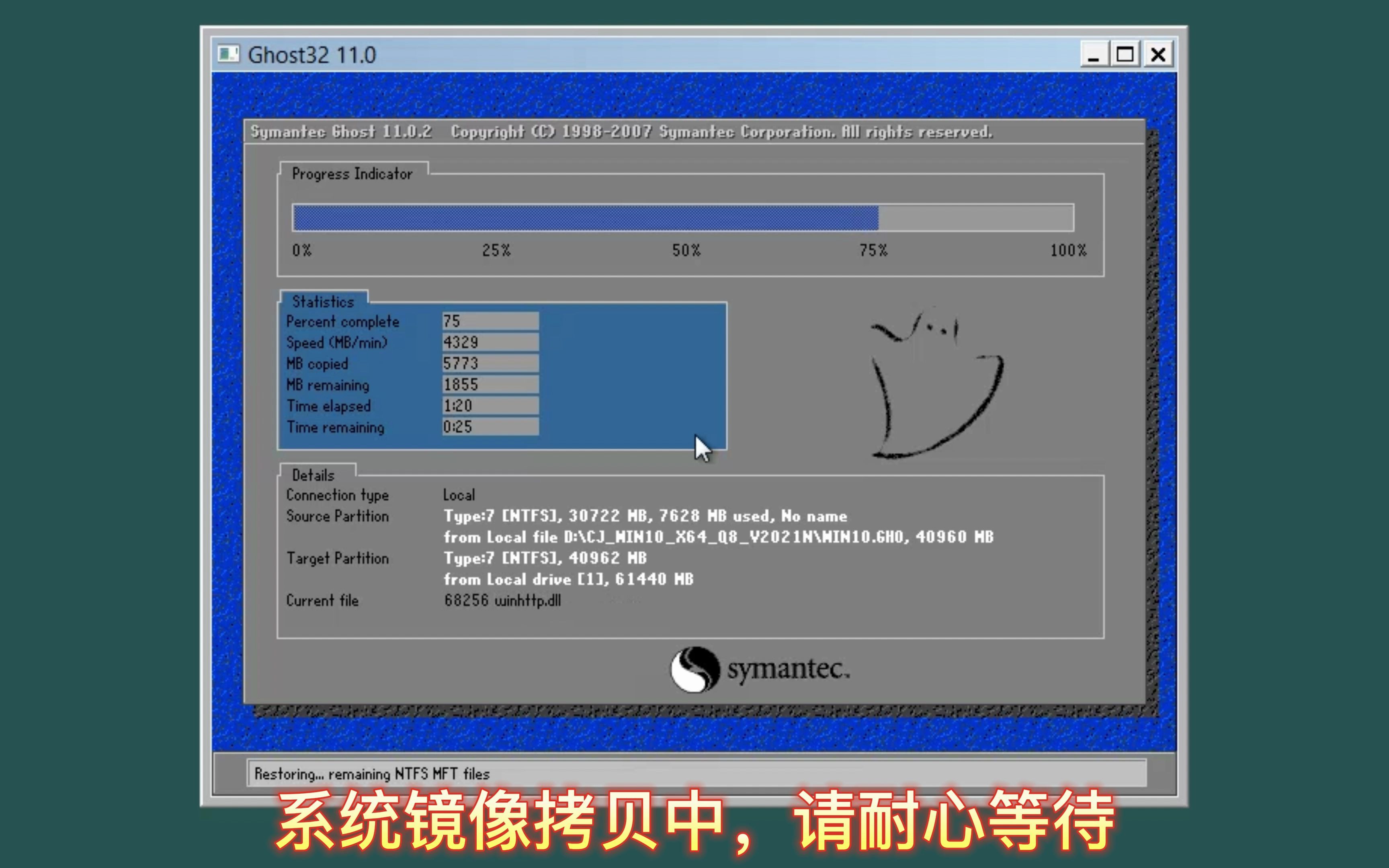Click the Percent complete value 75

490,321
